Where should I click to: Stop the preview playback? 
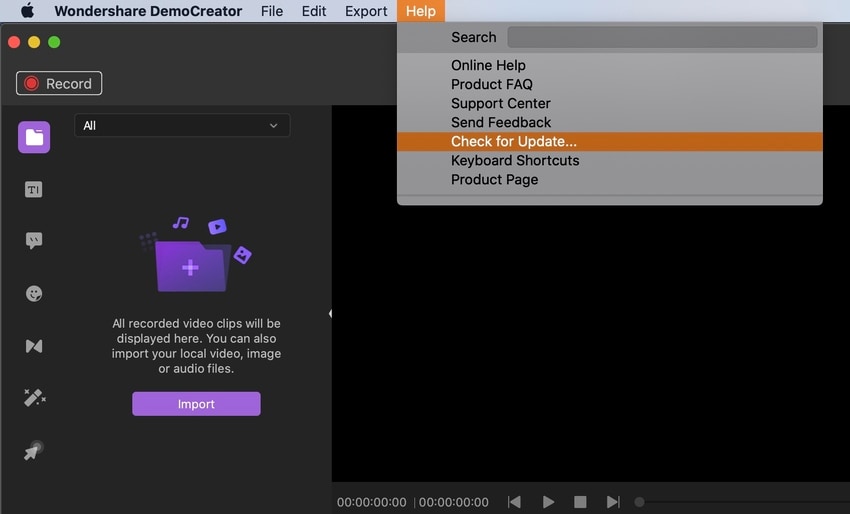580,502
